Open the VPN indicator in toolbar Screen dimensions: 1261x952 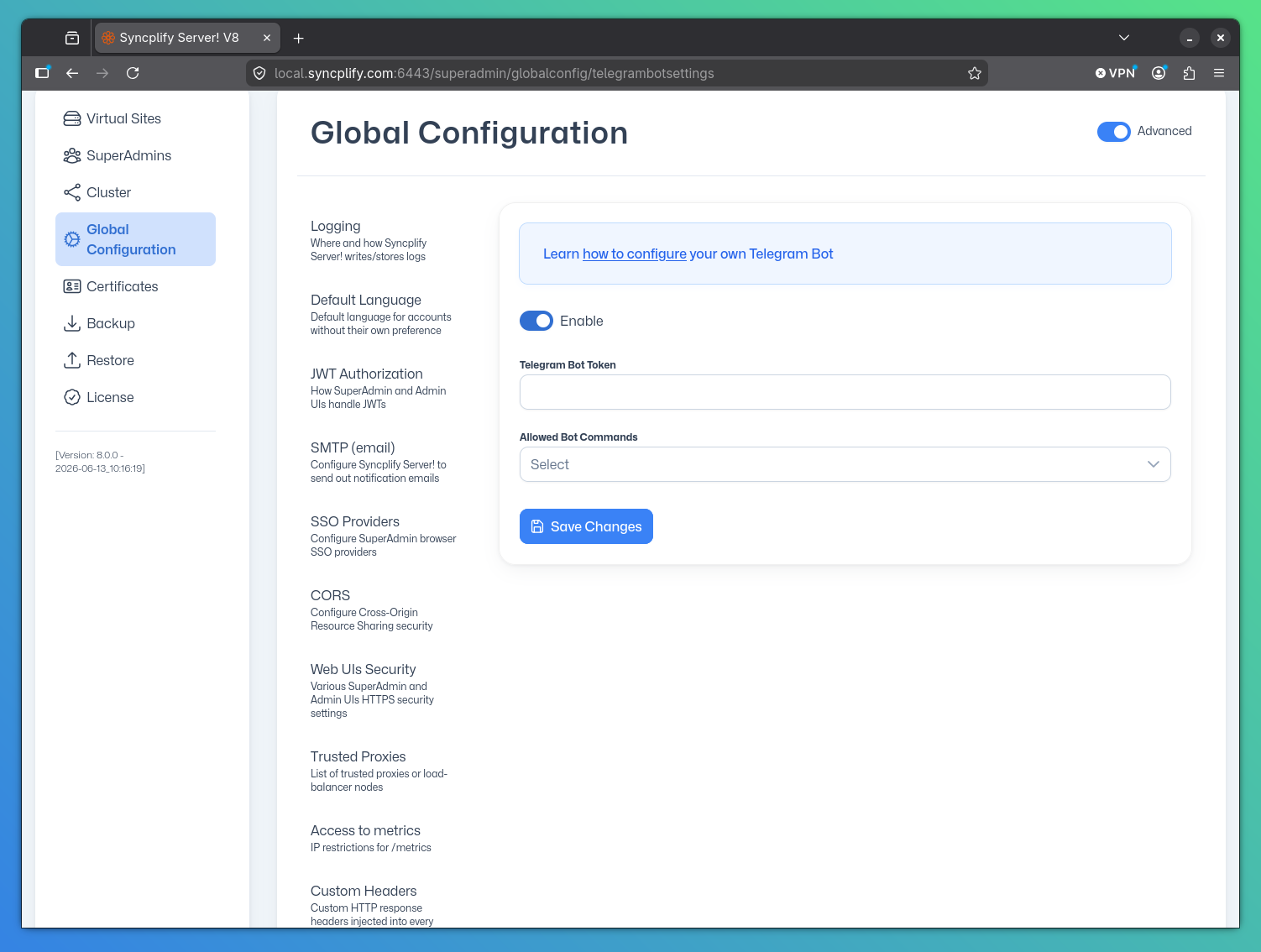1115,73
